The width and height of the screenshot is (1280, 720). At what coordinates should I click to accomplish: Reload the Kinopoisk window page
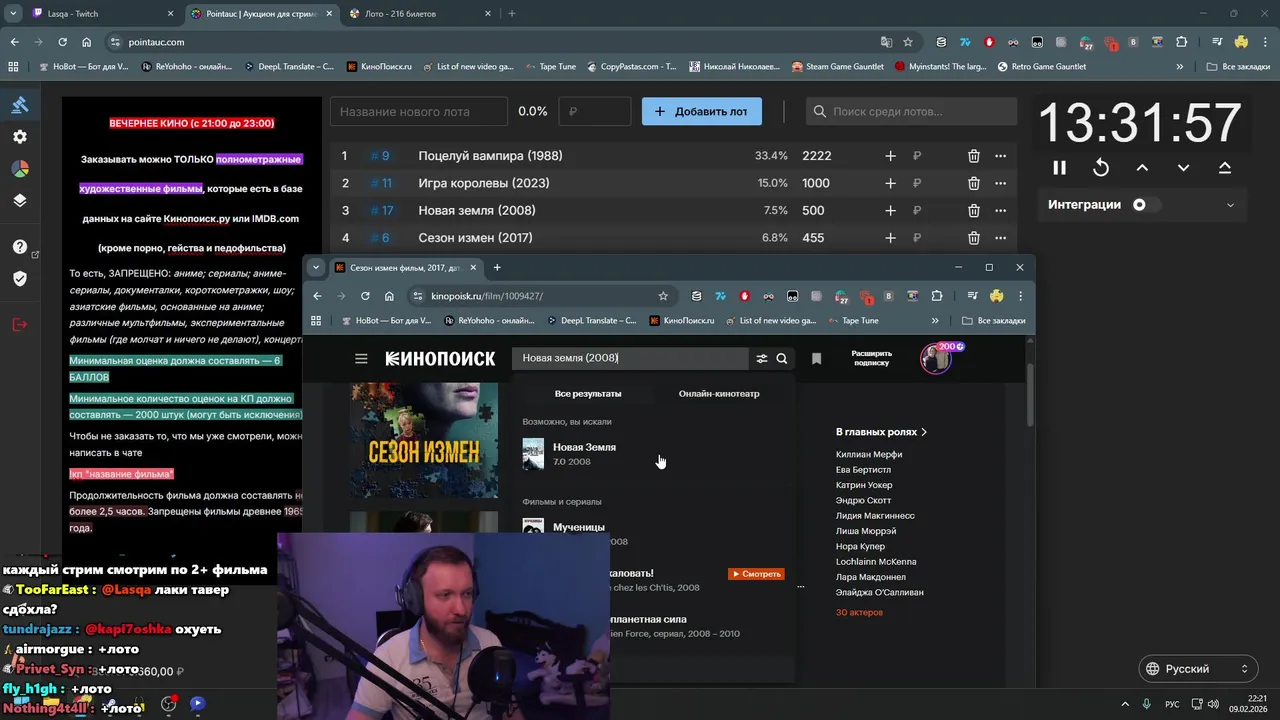coord(365,296)
